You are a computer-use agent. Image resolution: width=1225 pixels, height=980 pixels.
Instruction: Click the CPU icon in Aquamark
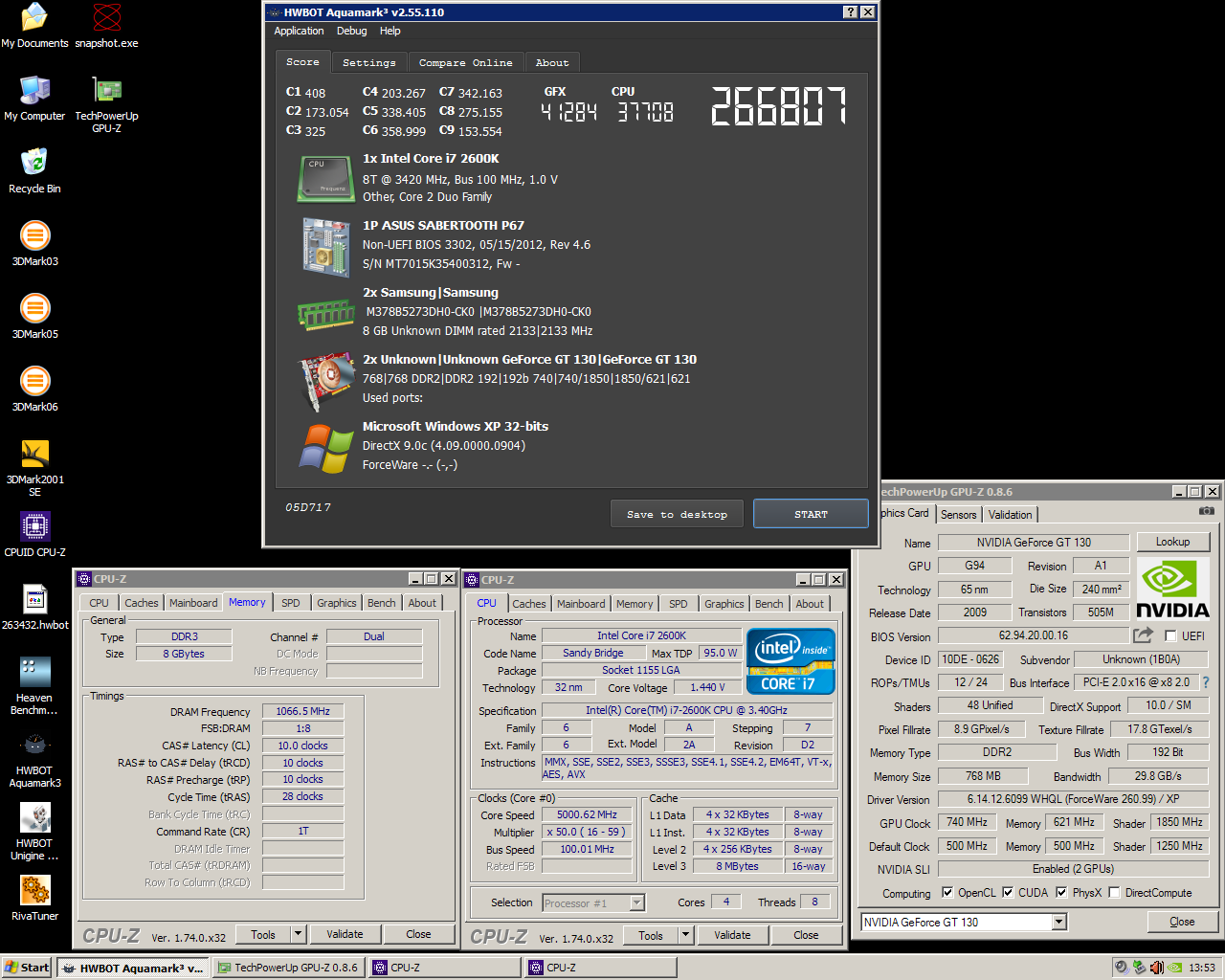coord(325,178)
